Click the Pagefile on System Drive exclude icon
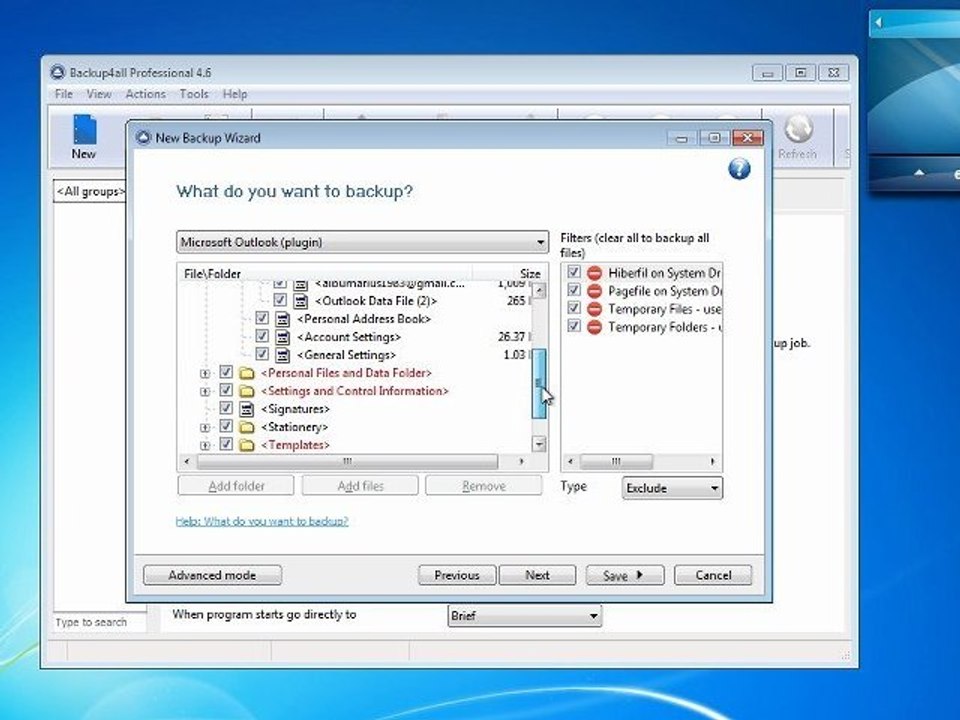Image resolution: width=960 pixels, height=720 pixels. pos(594,291)
